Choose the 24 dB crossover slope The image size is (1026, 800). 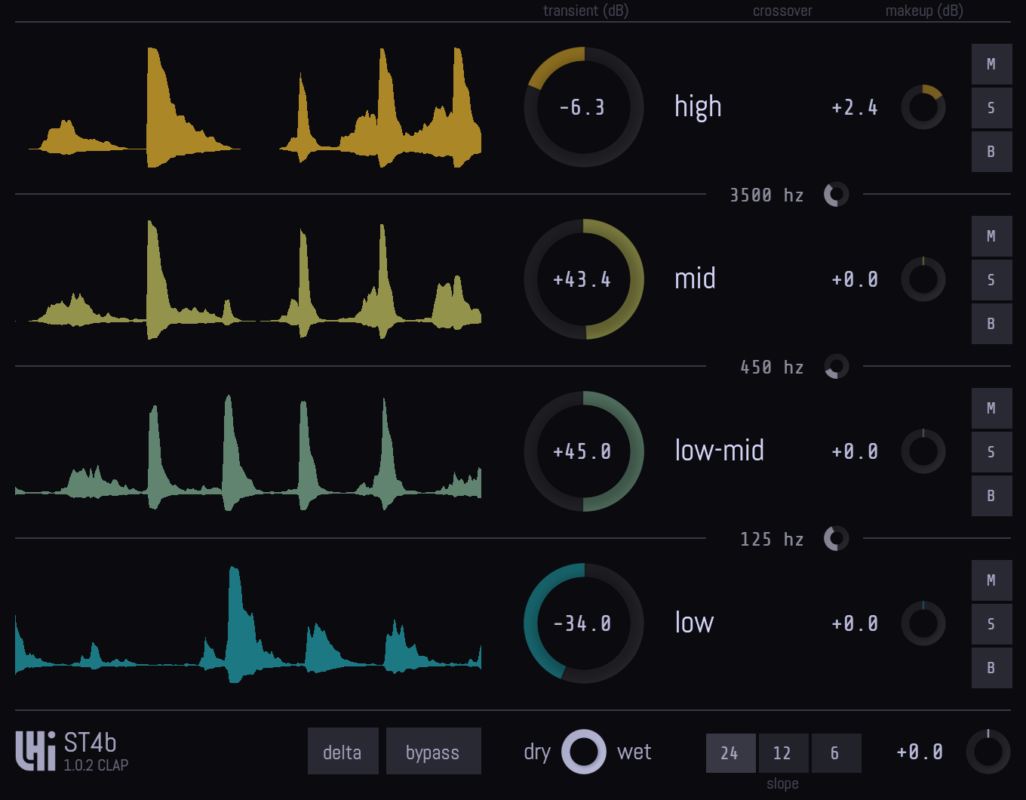click(x=730, y=753)
